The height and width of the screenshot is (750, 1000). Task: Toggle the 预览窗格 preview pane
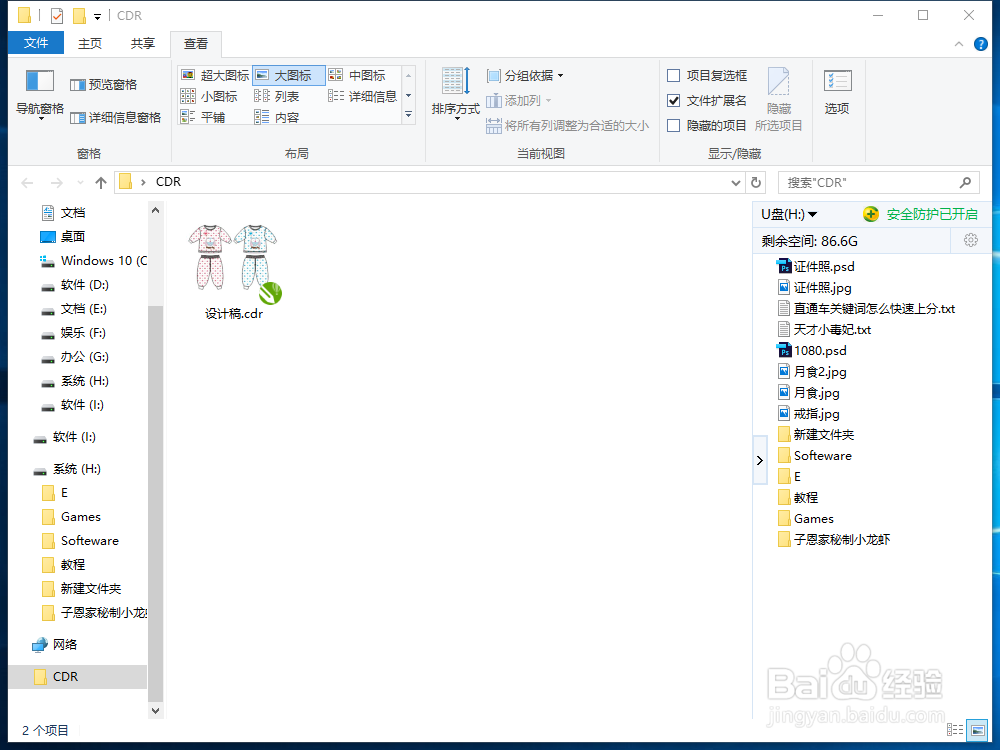pos(103,85)
